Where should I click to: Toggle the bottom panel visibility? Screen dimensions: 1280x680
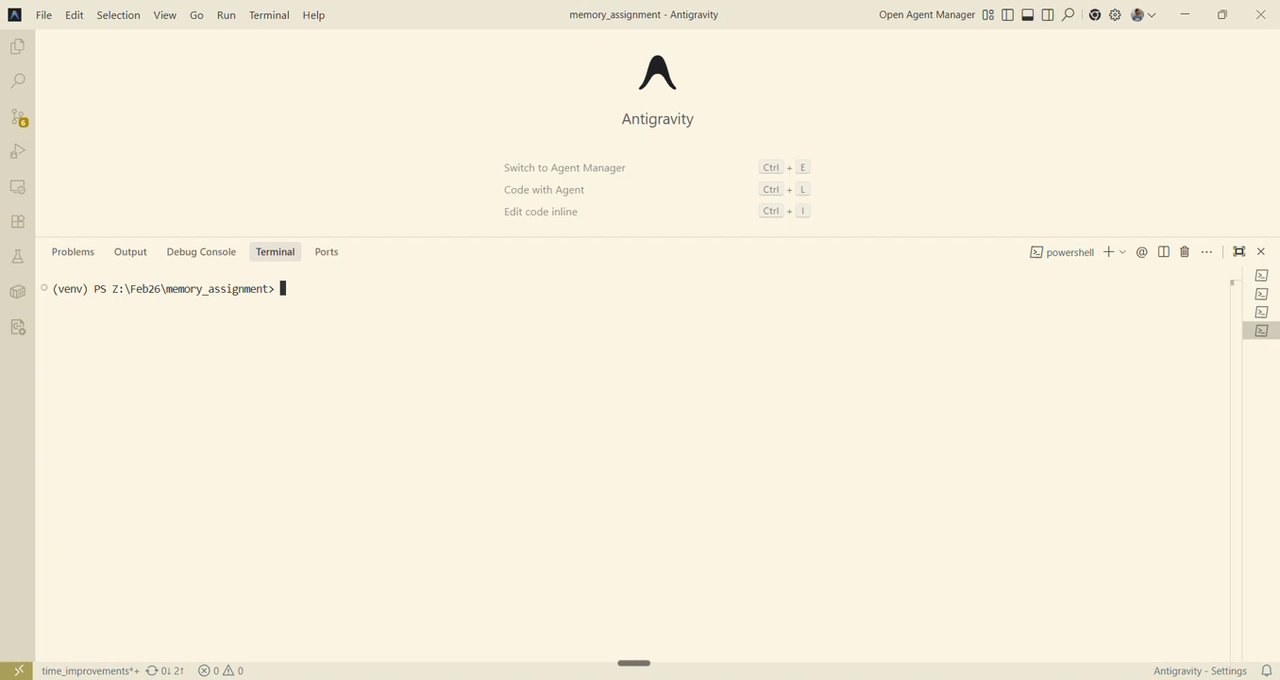(1027, 15)
